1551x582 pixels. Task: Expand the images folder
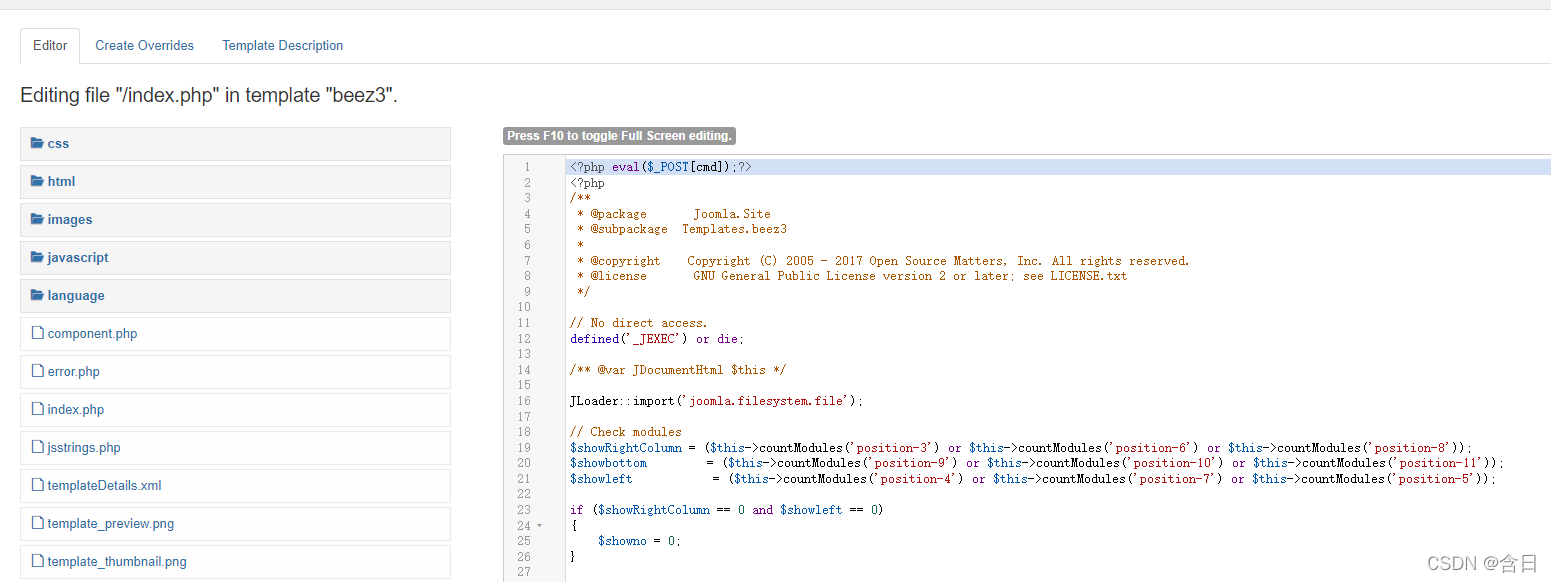pos(235,220)
